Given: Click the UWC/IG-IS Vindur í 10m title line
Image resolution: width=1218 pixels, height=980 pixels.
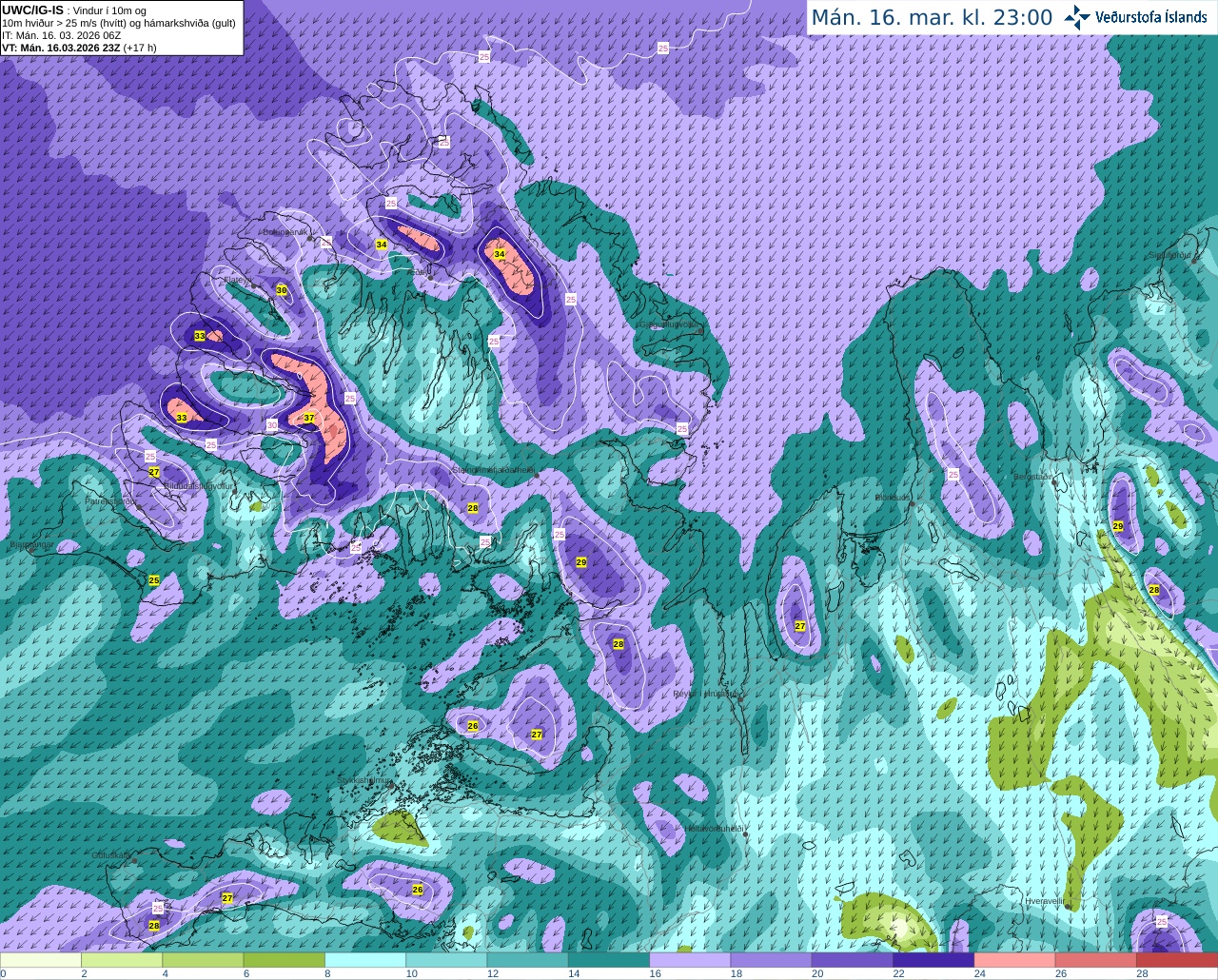Looking at the screenshot, I should click(73, 10).
